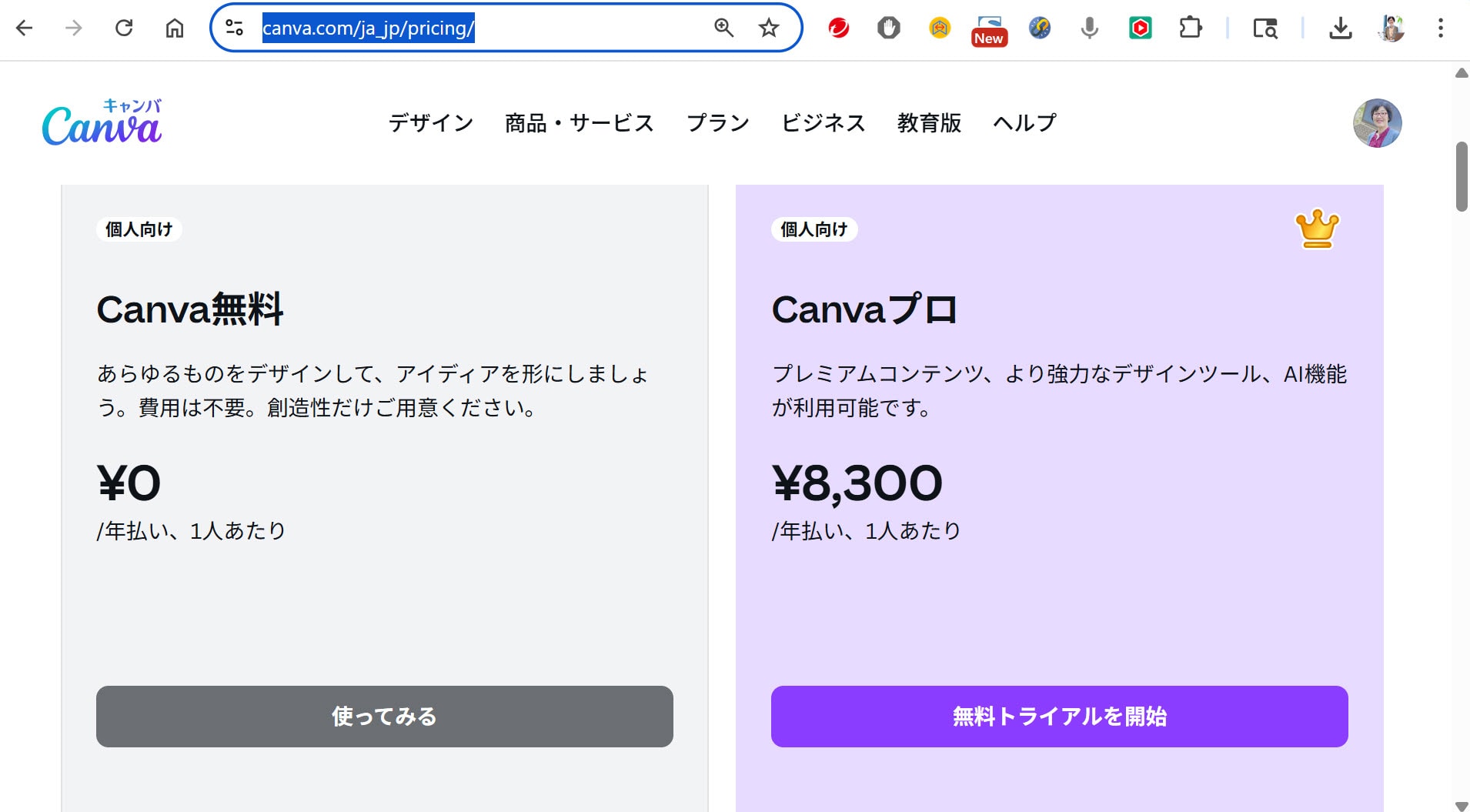Start the Pro trial with 無料トライアルを開始
This screenshot has width=1470, height=812.
[x=1059, y=717]
